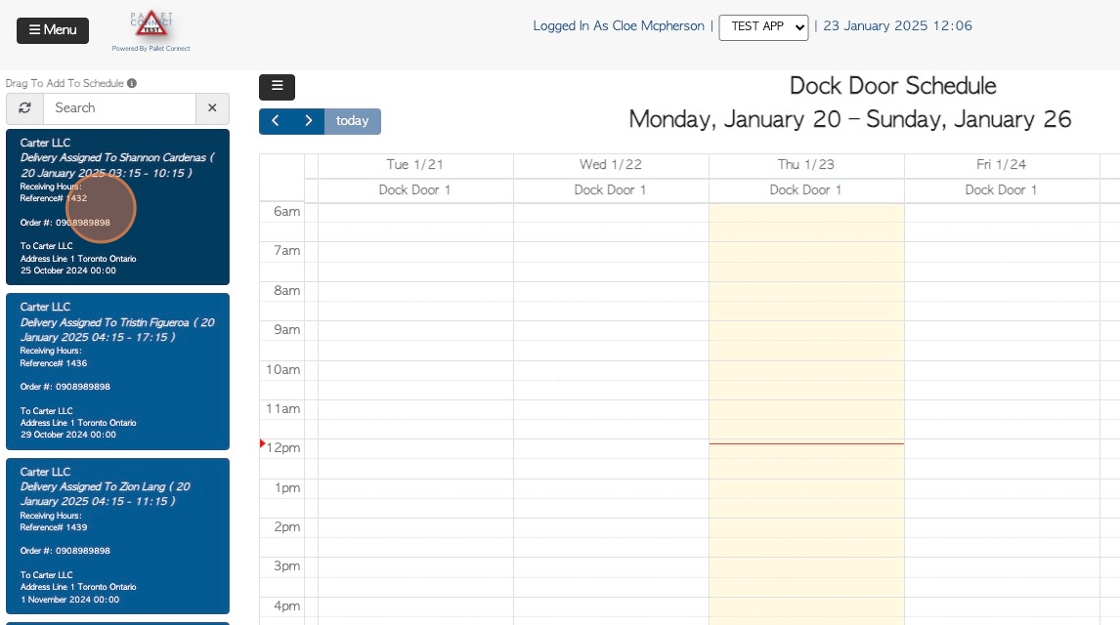
Task: Select the Tristin Figueroa delivery card
Action: (x=118, y=371)
